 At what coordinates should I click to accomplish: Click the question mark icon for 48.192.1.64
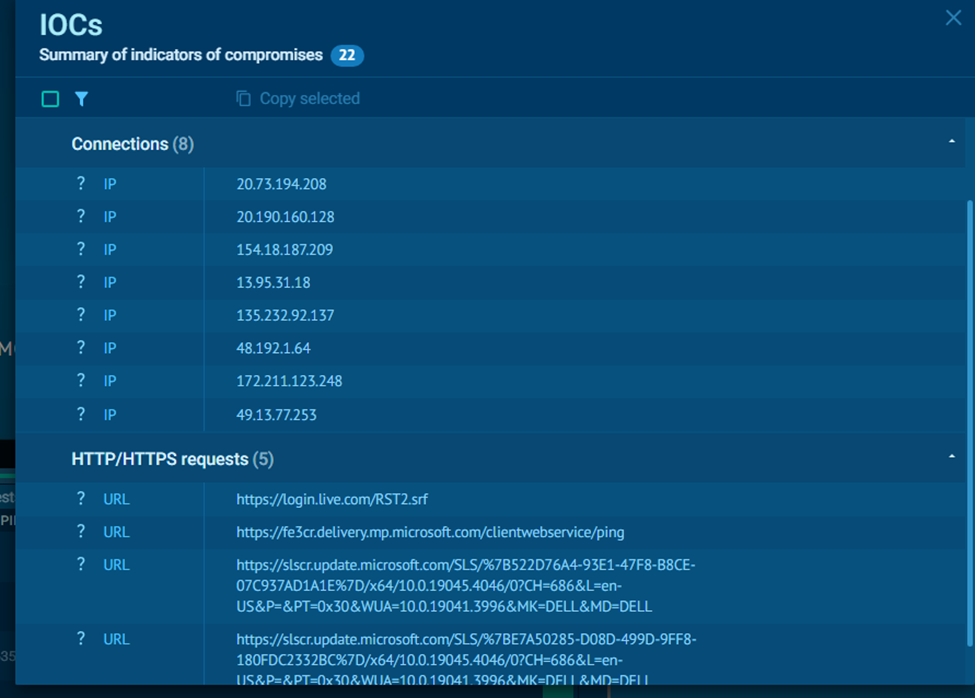pyautogui.click(x=81, y=347)
